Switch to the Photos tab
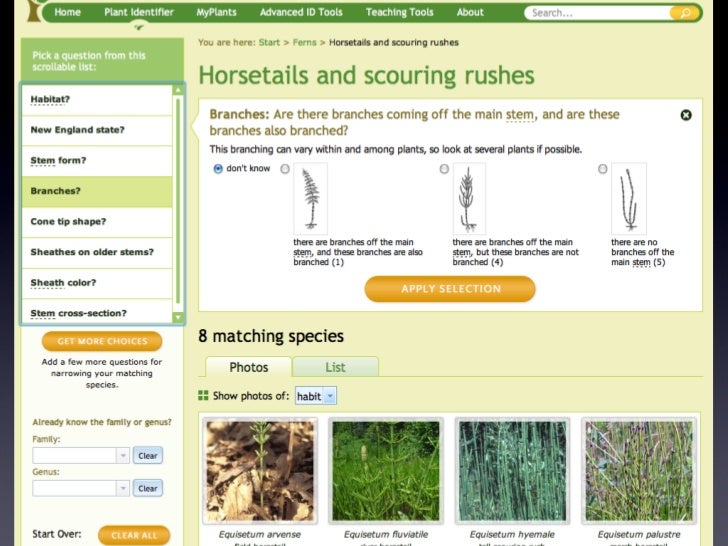The height and width of the screenshot is (546, 728). (248, 367)
